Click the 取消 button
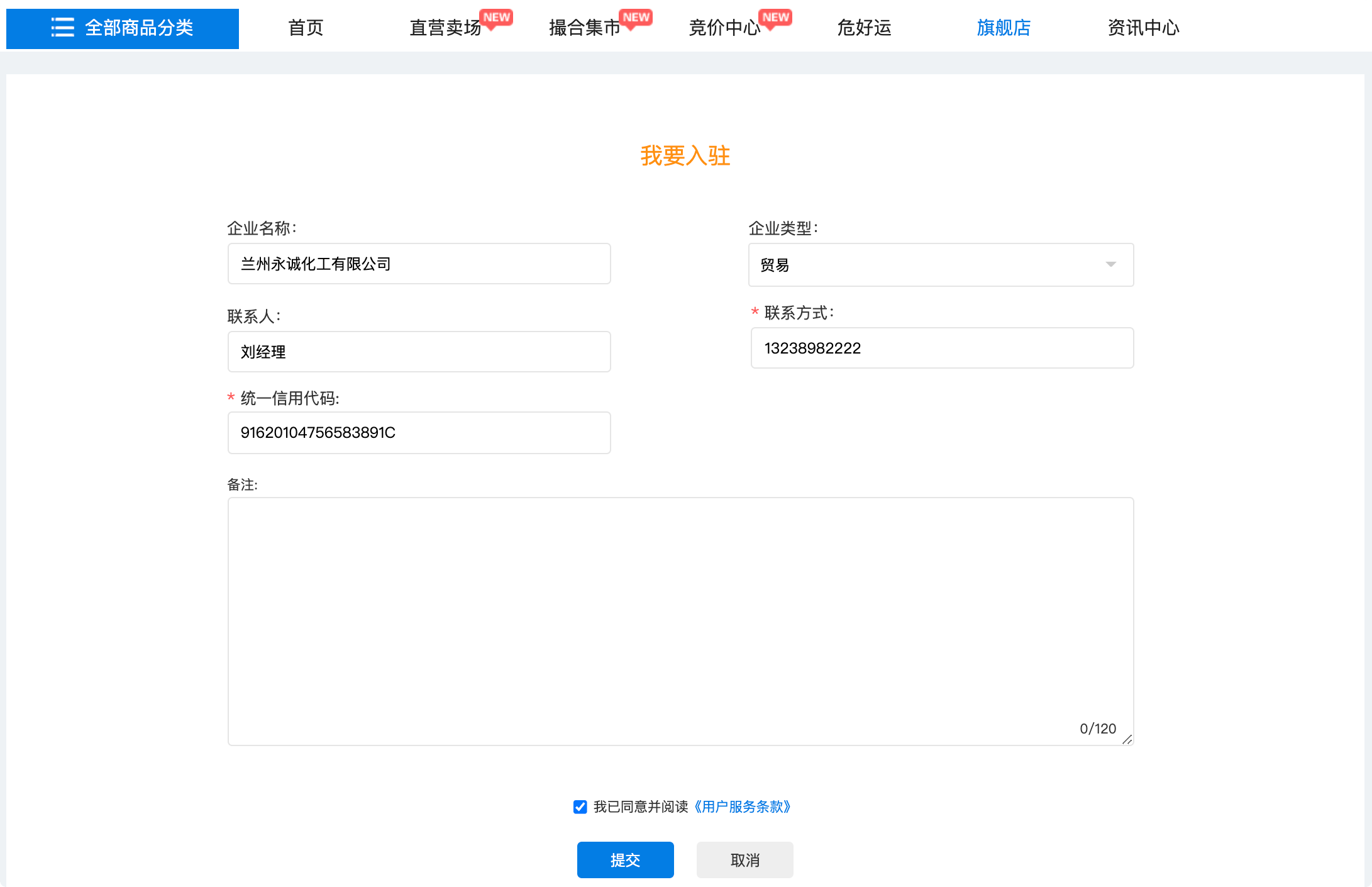The width and height of the screenshot is (1372, 887). click(x=745, y=860)
